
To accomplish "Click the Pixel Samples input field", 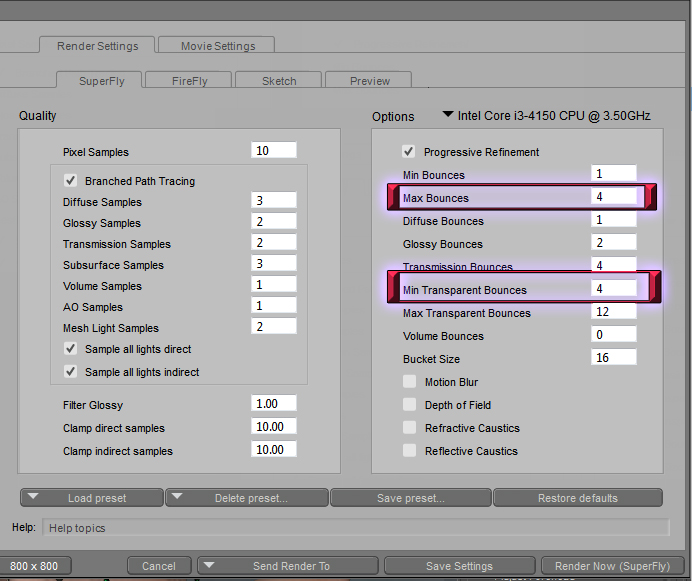I will [x=274, y=151].
